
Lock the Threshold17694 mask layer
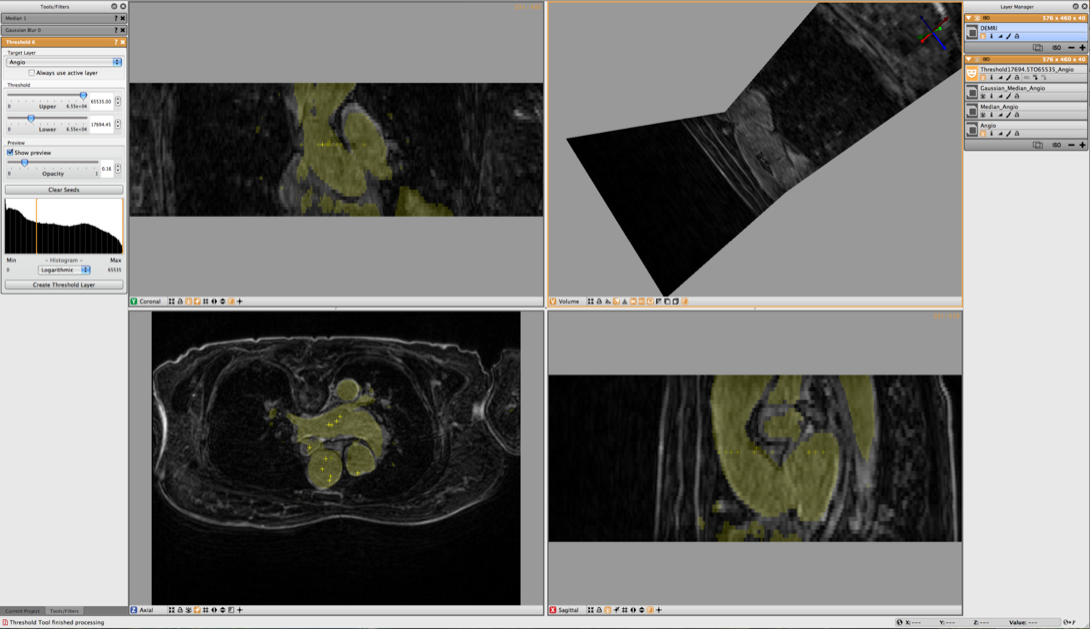pos(1017,78)
